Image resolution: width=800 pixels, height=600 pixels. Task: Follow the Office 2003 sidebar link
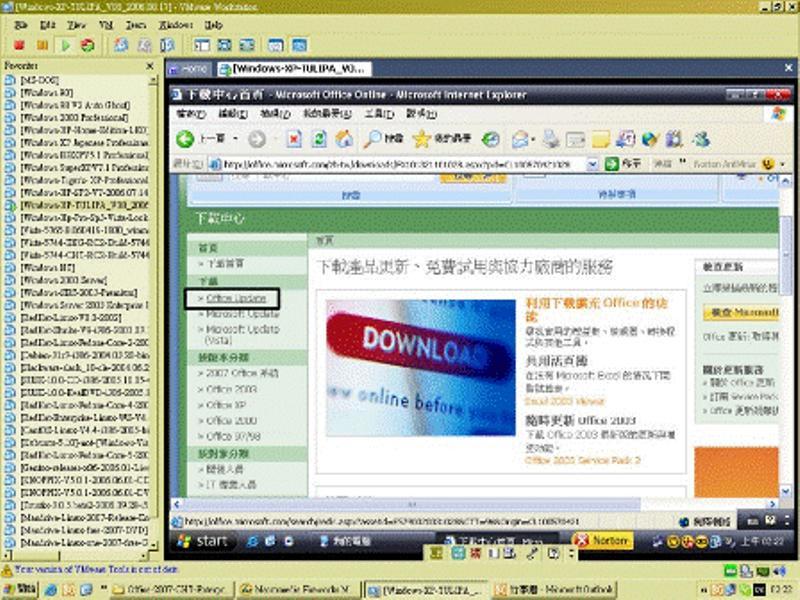pos(231,389)
